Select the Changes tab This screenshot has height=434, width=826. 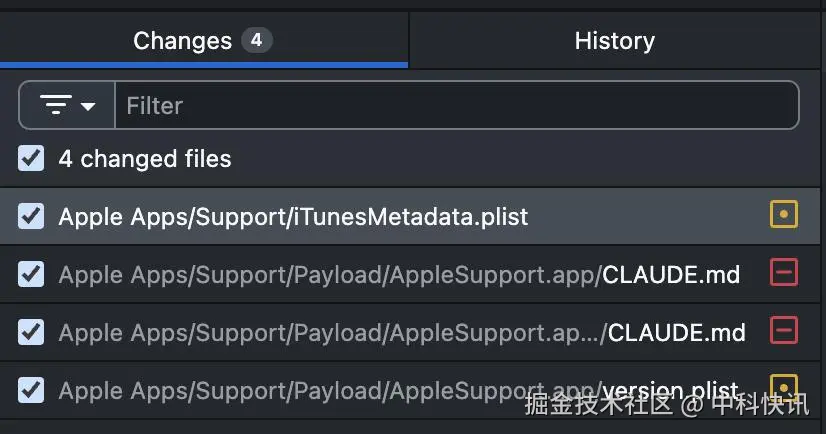(x=203, y=41)
